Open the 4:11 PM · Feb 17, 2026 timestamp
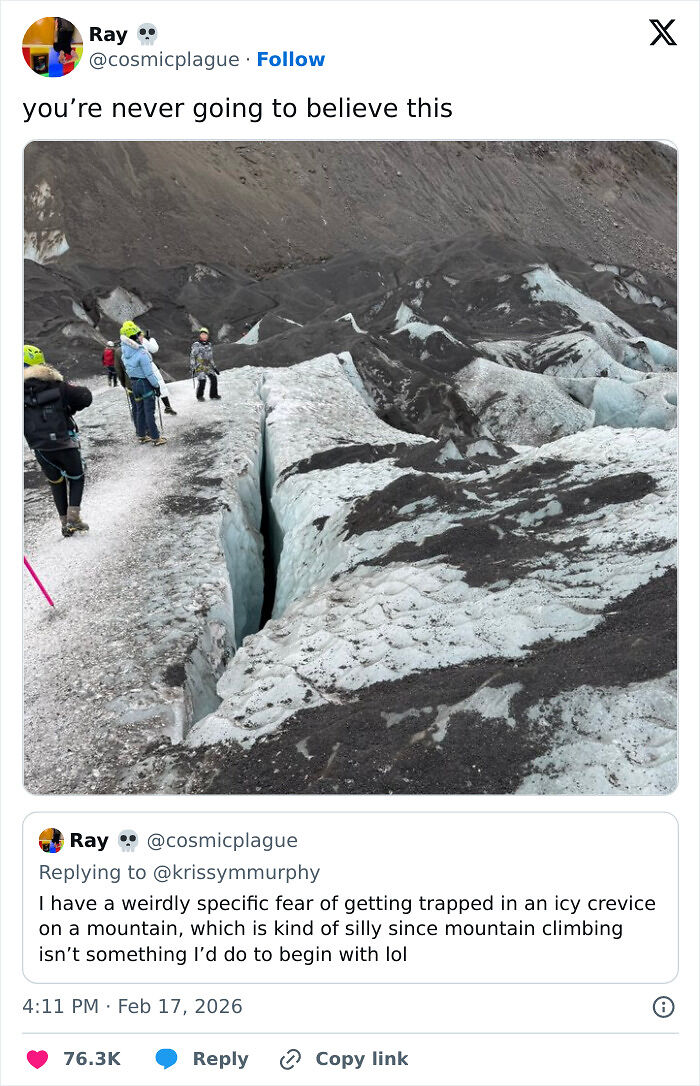Screen dimensions: 700x1086 (132, 1006)
